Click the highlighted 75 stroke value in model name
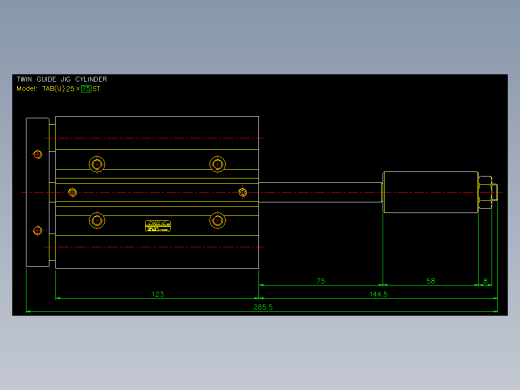520x390 pixels. point(86,89)
